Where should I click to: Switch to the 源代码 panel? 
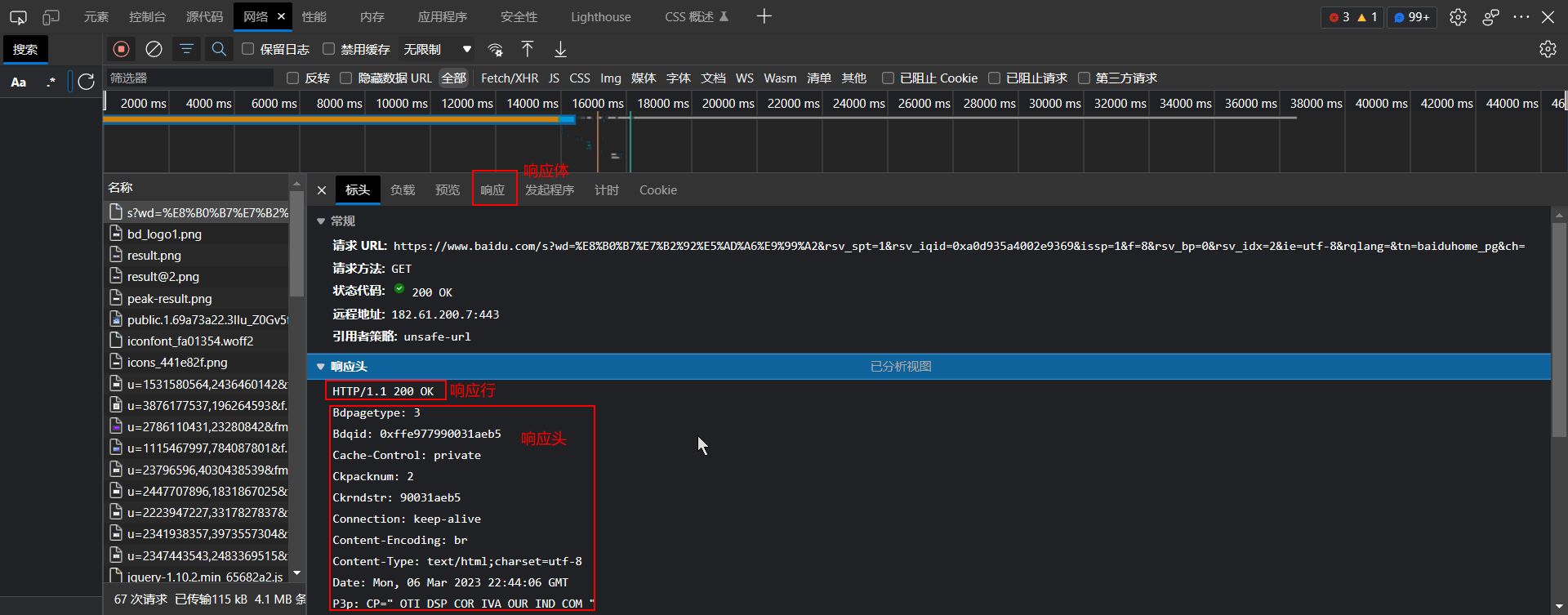click(x=204, y=17)
